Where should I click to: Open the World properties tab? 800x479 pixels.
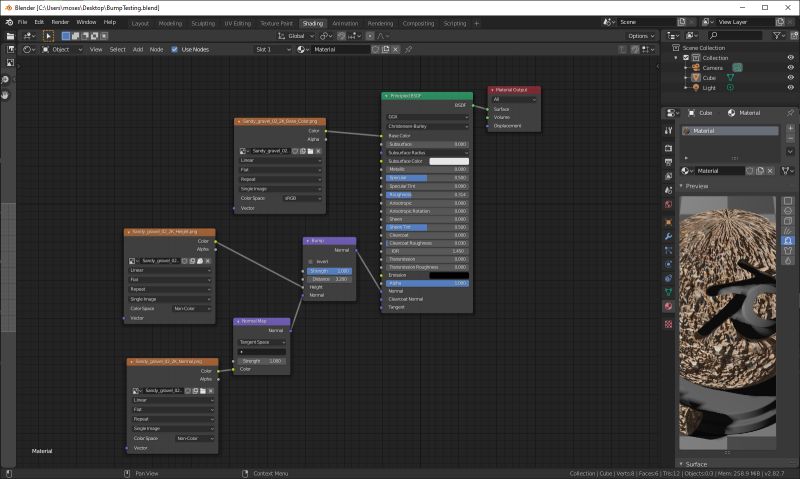click(x=668, y=205)
